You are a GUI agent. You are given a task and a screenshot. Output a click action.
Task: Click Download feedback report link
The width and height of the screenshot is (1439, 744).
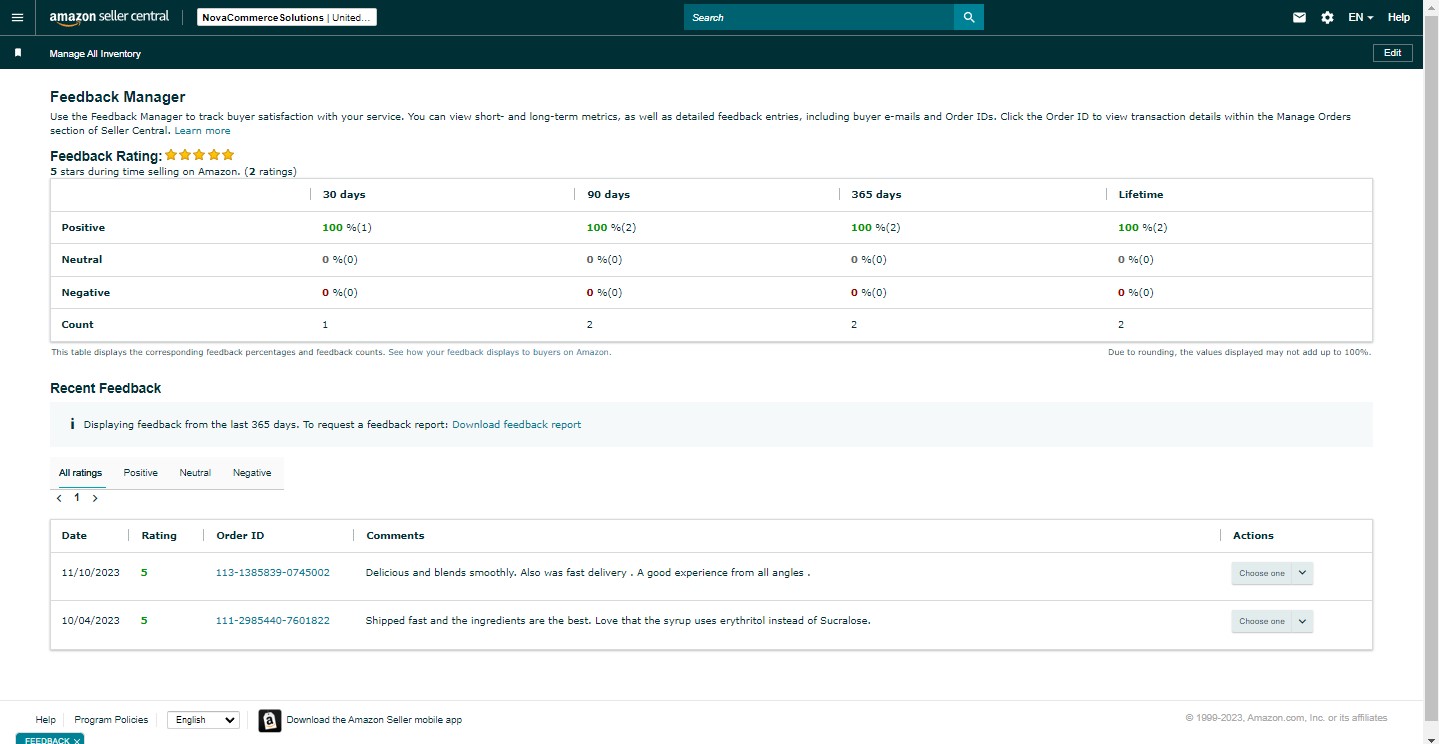516,424
